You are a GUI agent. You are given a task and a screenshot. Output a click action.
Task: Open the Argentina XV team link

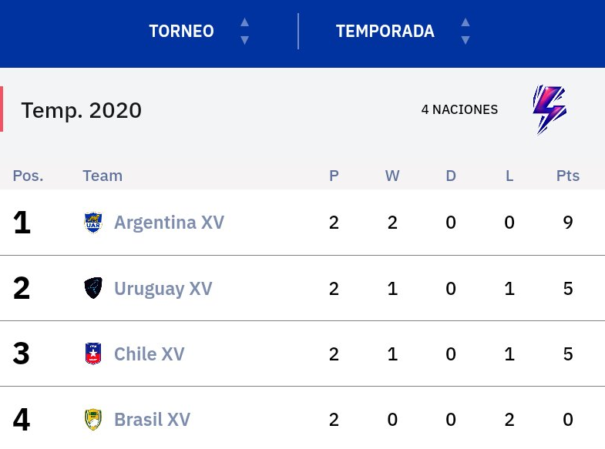click(169, 223)
